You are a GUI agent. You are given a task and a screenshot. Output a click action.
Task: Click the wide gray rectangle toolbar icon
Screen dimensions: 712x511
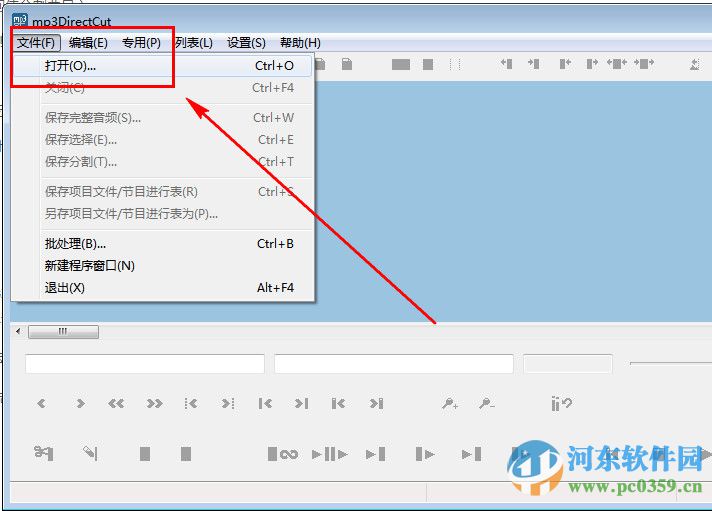[401, 64]
